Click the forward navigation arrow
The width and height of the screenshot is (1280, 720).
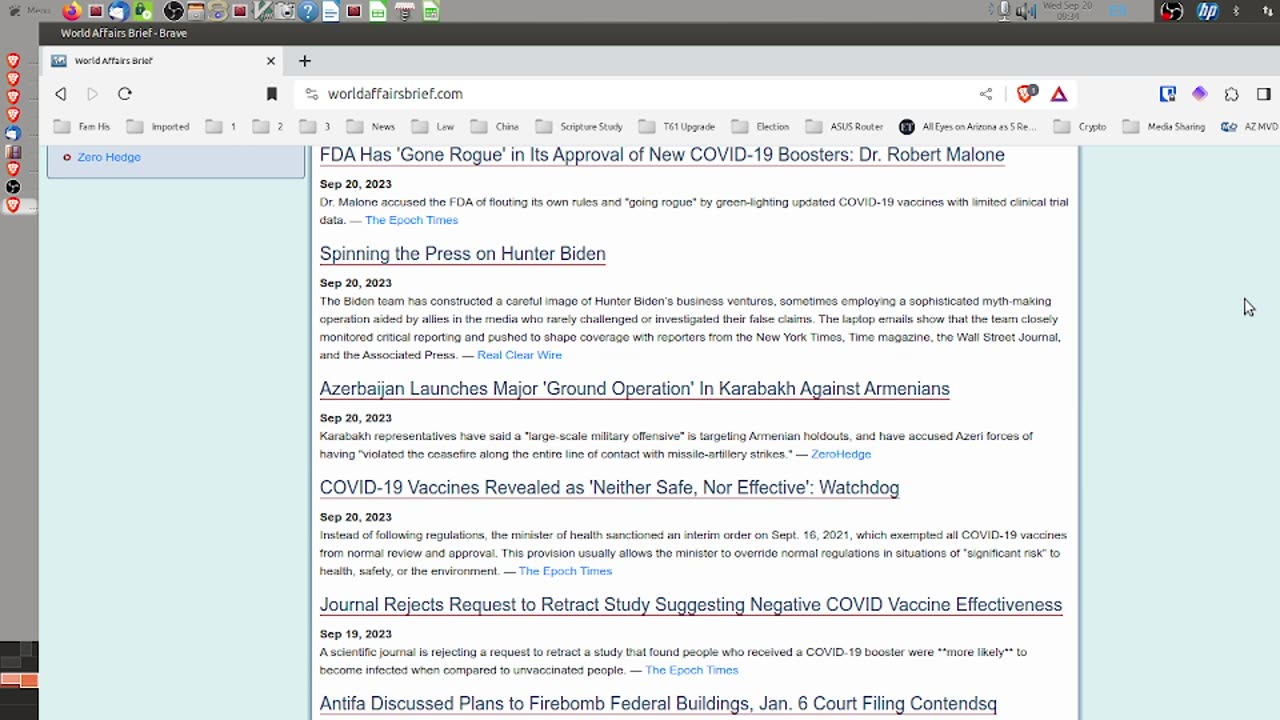pos(92,94)
